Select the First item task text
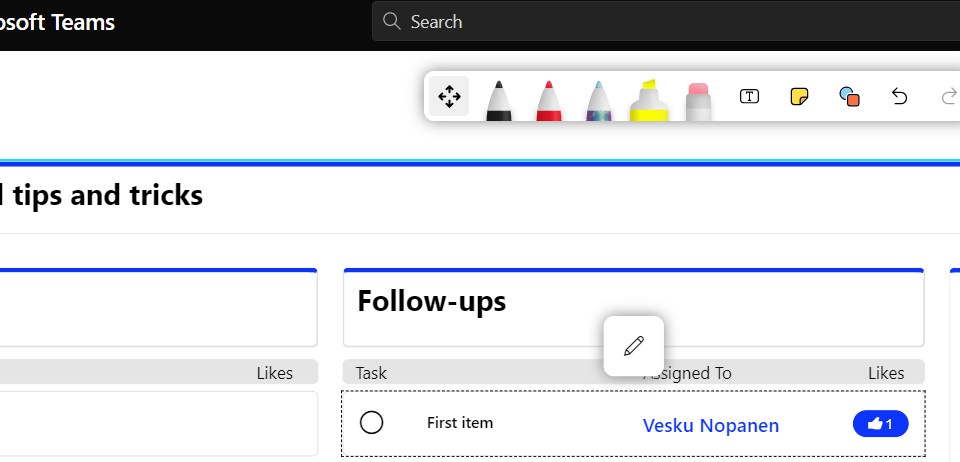The width and height of the screenshot is (960, 462). (x=460, y=423)
